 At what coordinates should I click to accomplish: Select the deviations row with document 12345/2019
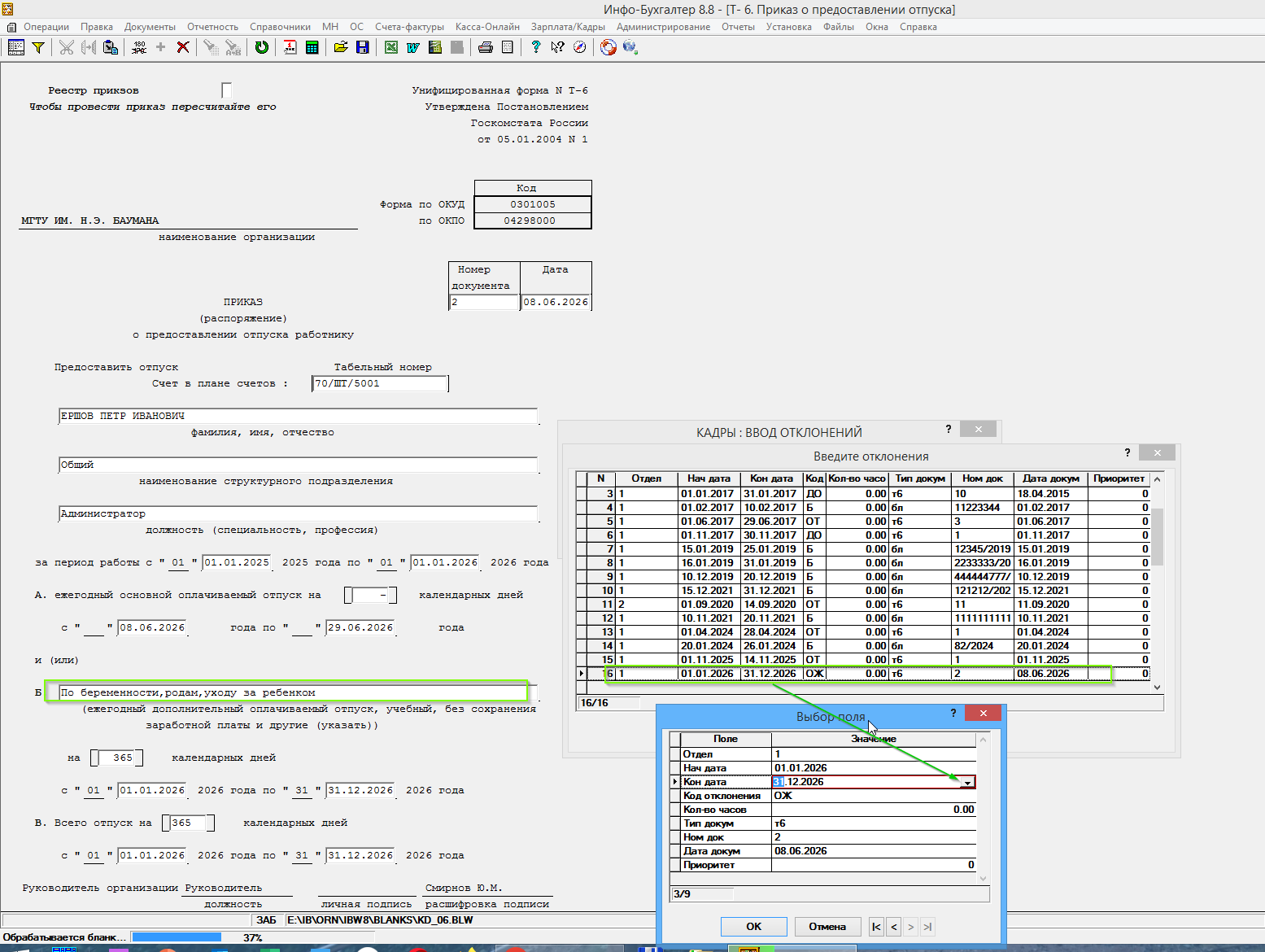pyautogui.click(x=863, y=549)
